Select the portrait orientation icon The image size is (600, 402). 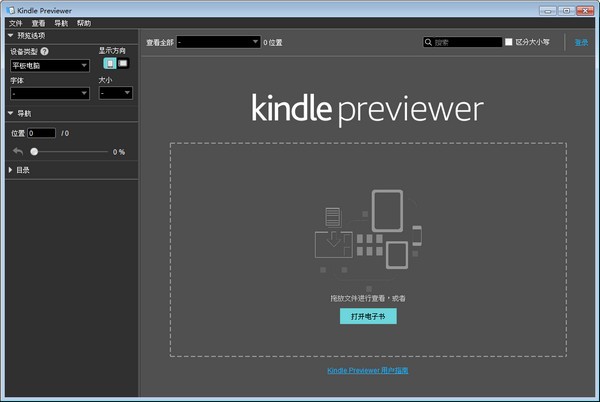click(110, 63)
